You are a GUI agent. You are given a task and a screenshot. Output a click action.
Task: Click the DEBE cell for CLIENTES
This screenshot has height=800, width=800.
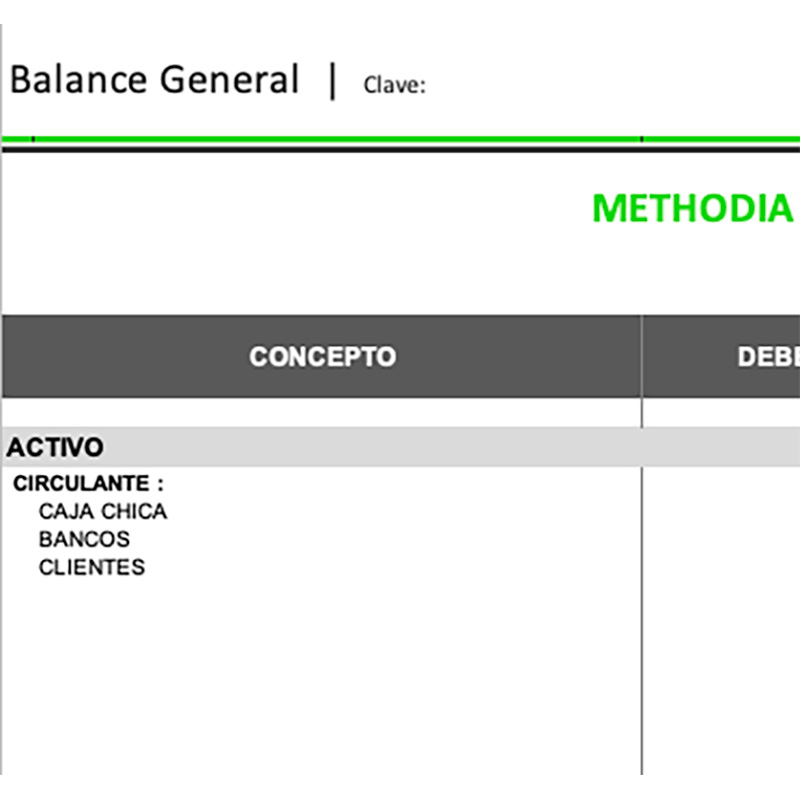click(x=720, y=568)
